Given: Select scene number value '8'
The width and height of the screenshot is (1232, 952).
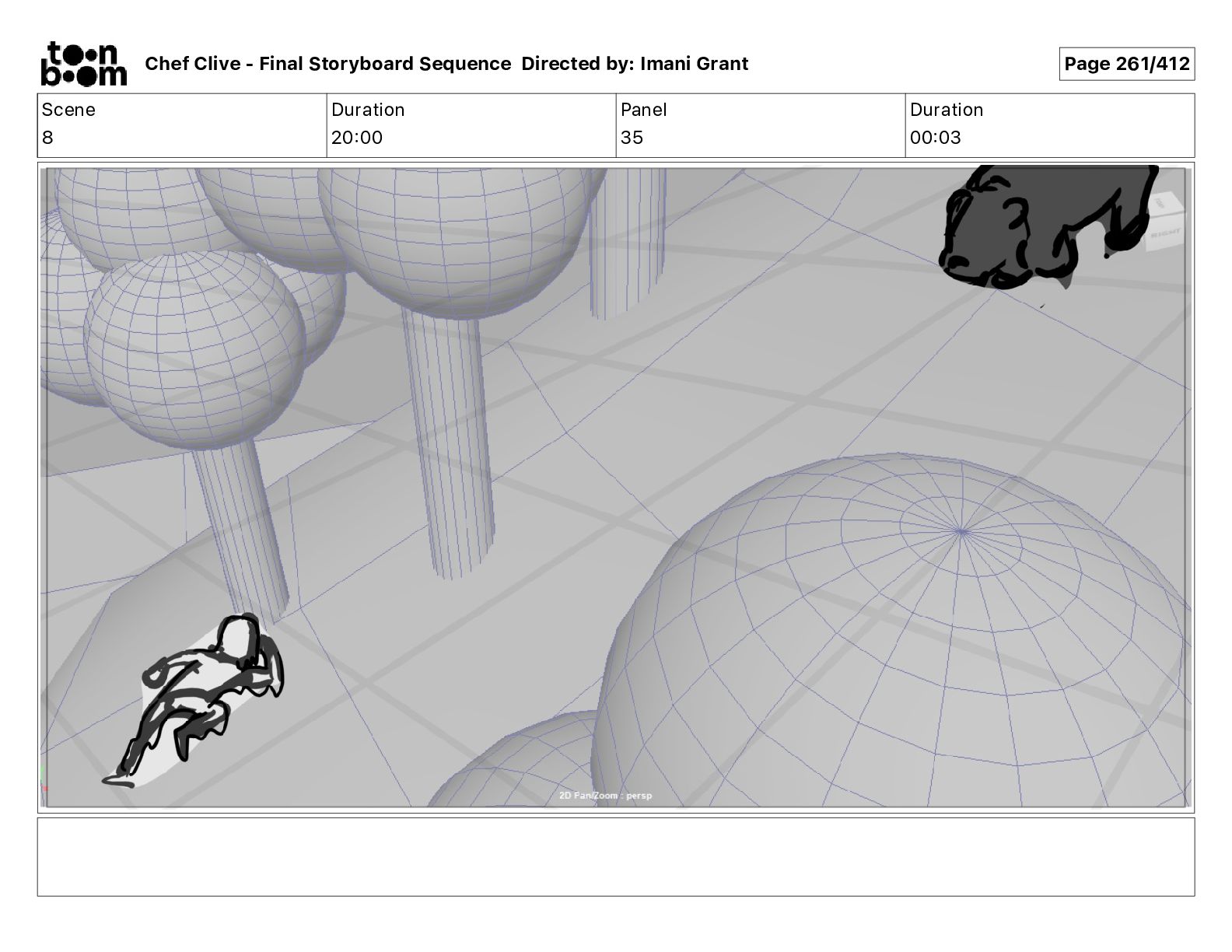Looking at the screenshot, I should click(47, 138).
